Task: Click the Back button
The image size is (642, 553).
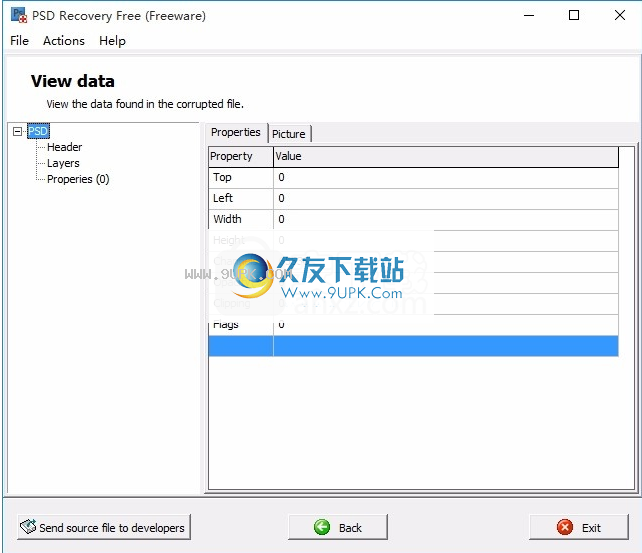Action: pos(338,527)
